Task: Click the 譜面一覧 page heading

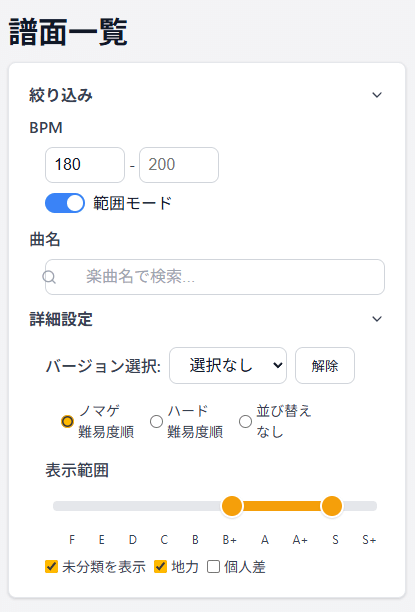Action: 68,32
